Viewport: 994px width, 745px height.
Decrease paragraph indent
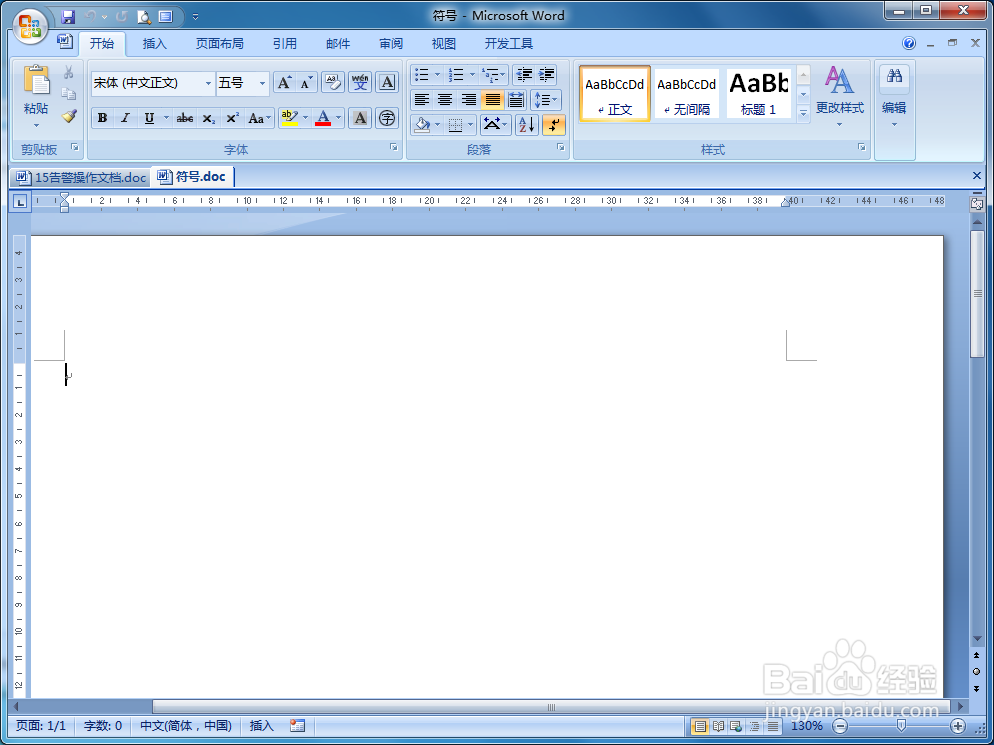pos(524,75)
